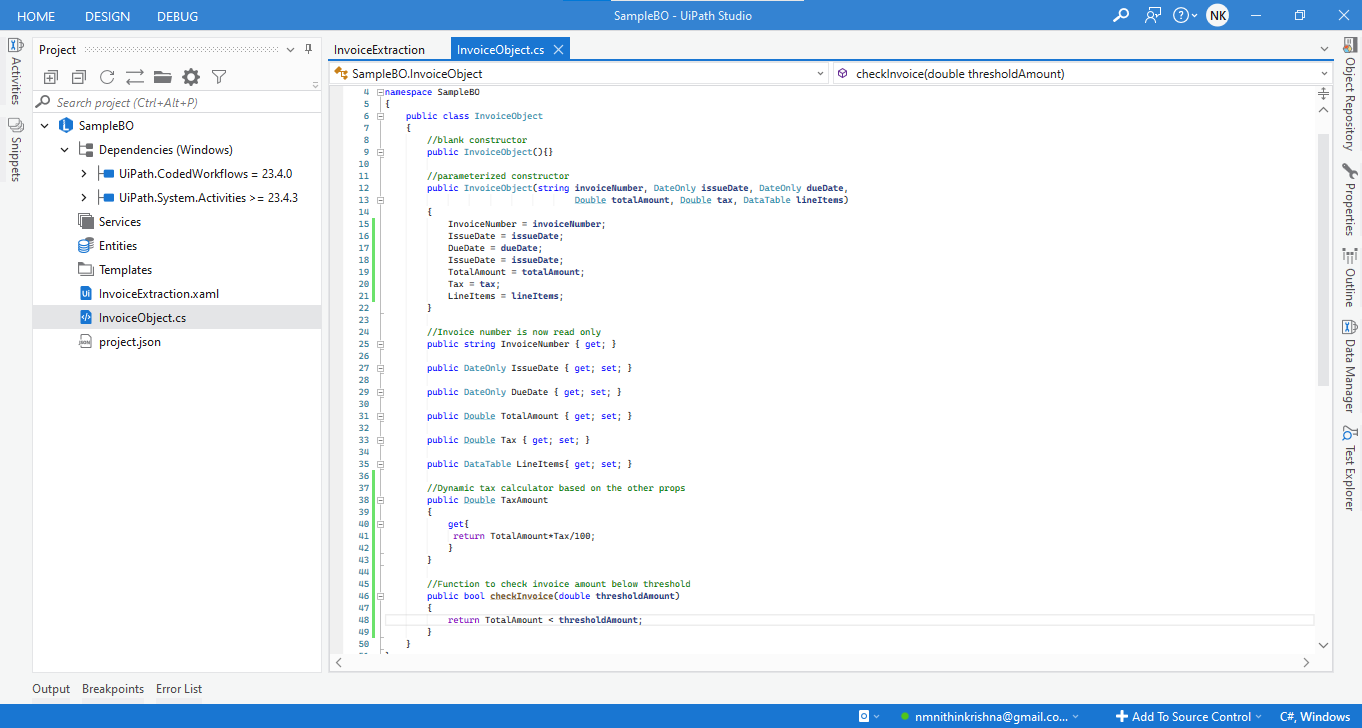Click into Search project field
The height and width of the screenshot is (728, 1362).
tap(178, 102)
